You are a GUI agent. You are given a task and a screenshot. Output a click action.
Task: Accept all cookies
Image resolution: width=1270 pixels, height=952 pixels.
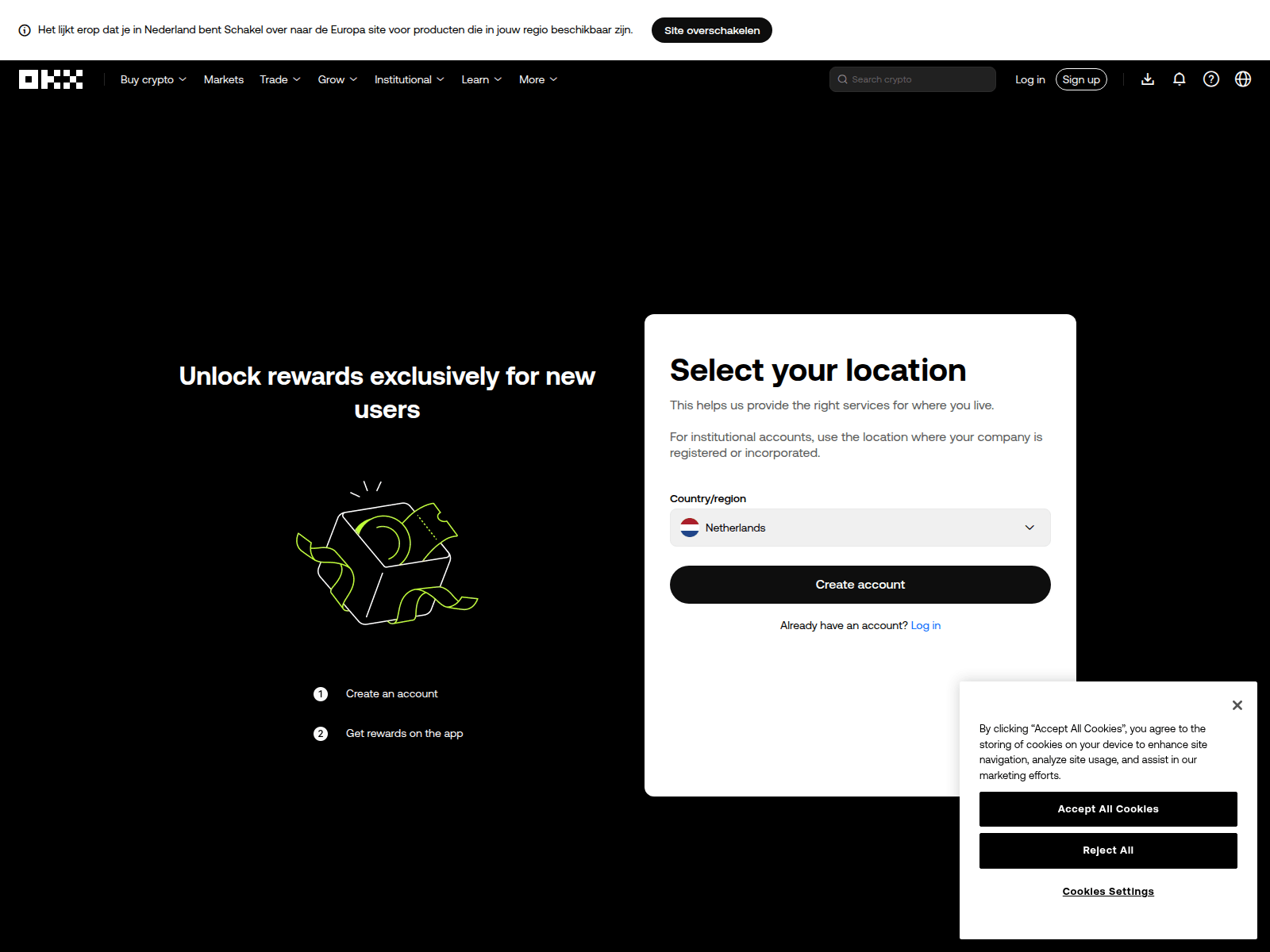[x=1108, y=808]
